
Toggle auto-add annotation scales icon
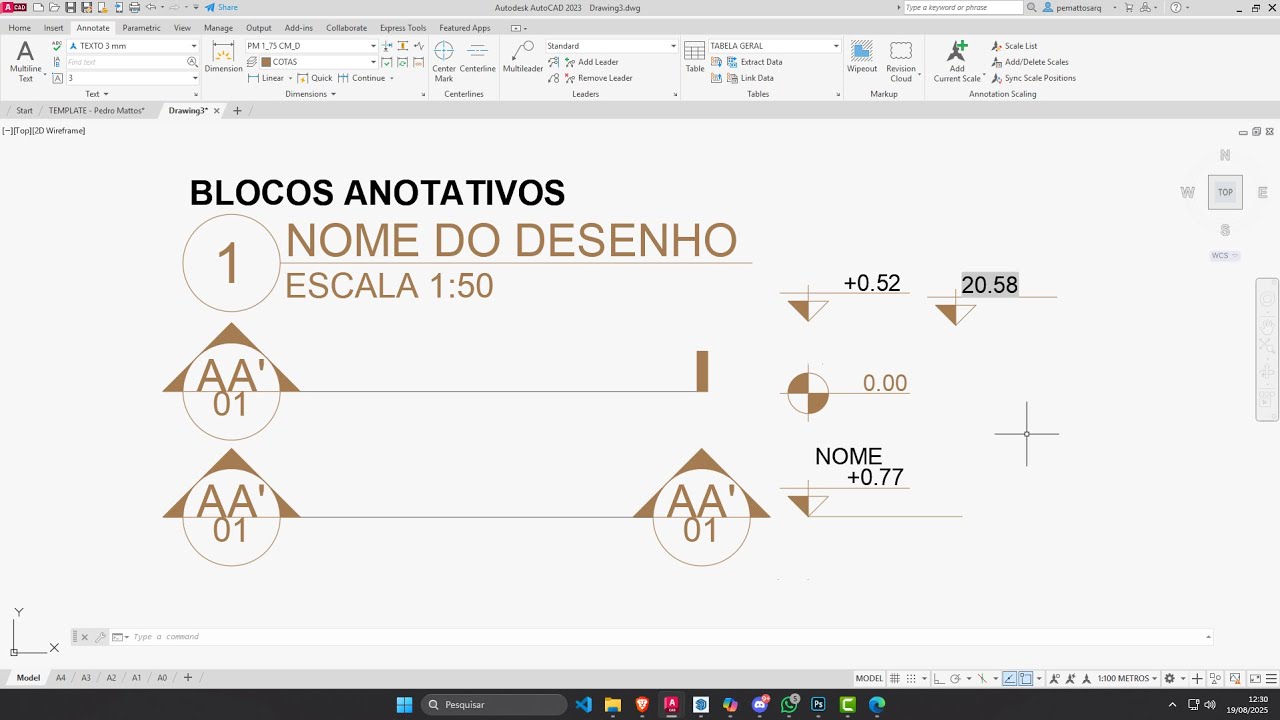1070,678
